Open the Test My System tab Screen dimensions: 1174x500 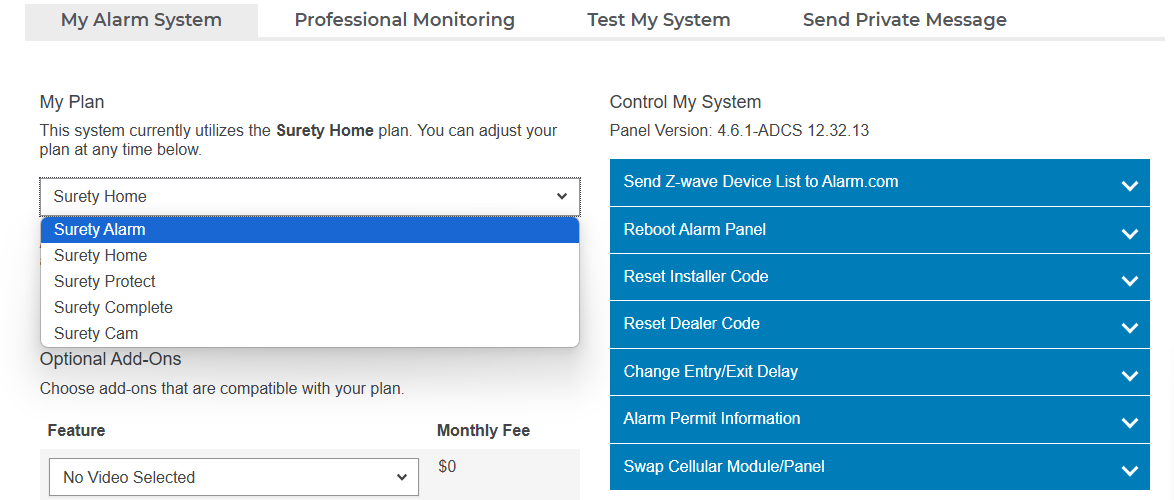658,20
